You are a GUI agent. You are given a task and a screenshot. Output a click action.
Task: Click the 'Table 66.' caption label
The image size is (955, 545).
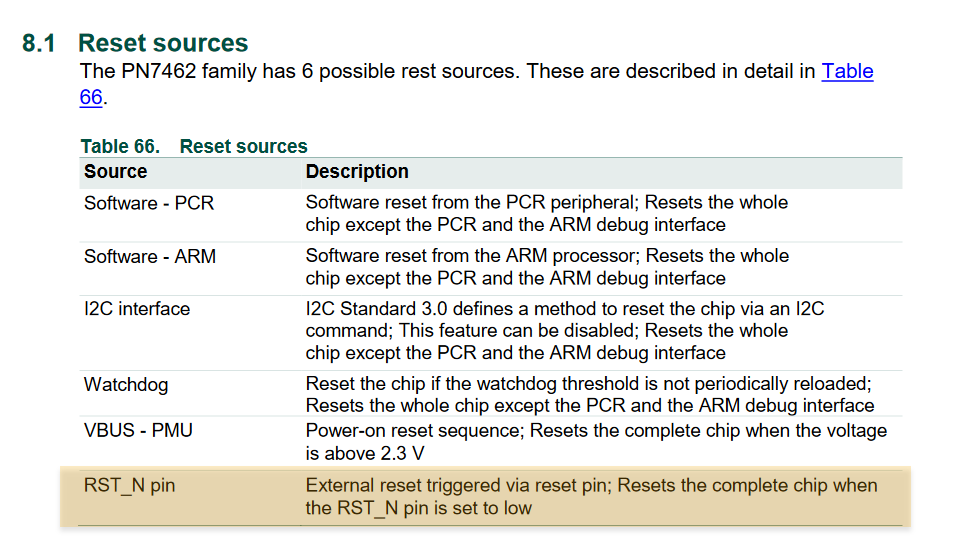point(120,146)
